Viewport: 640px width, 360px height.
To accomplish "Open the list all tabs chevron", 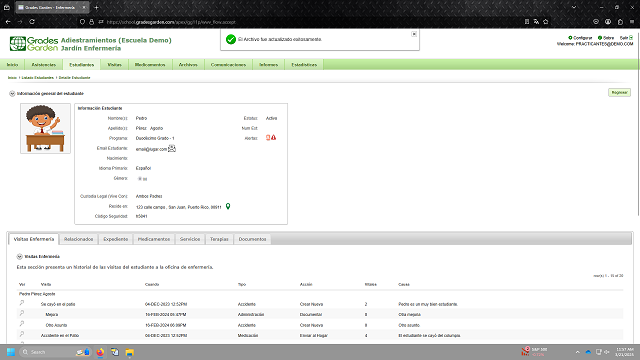I will 574,7.
